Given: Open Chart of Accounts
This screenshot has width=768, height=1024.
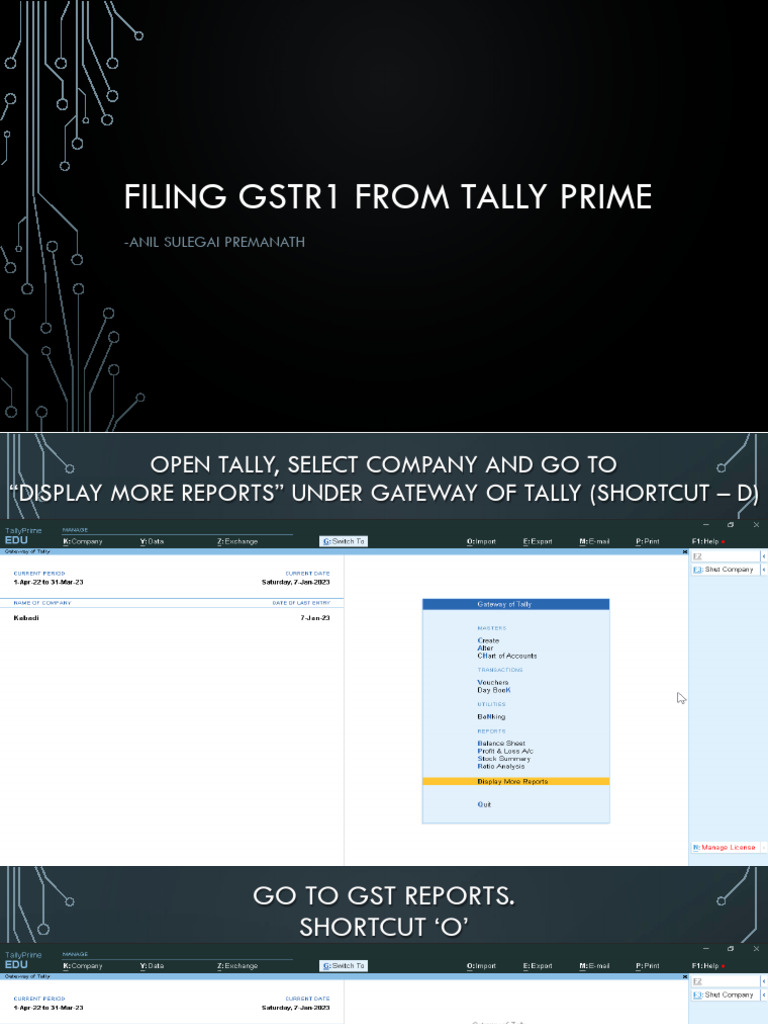Looking at the screenshot, I should point(507,656).
